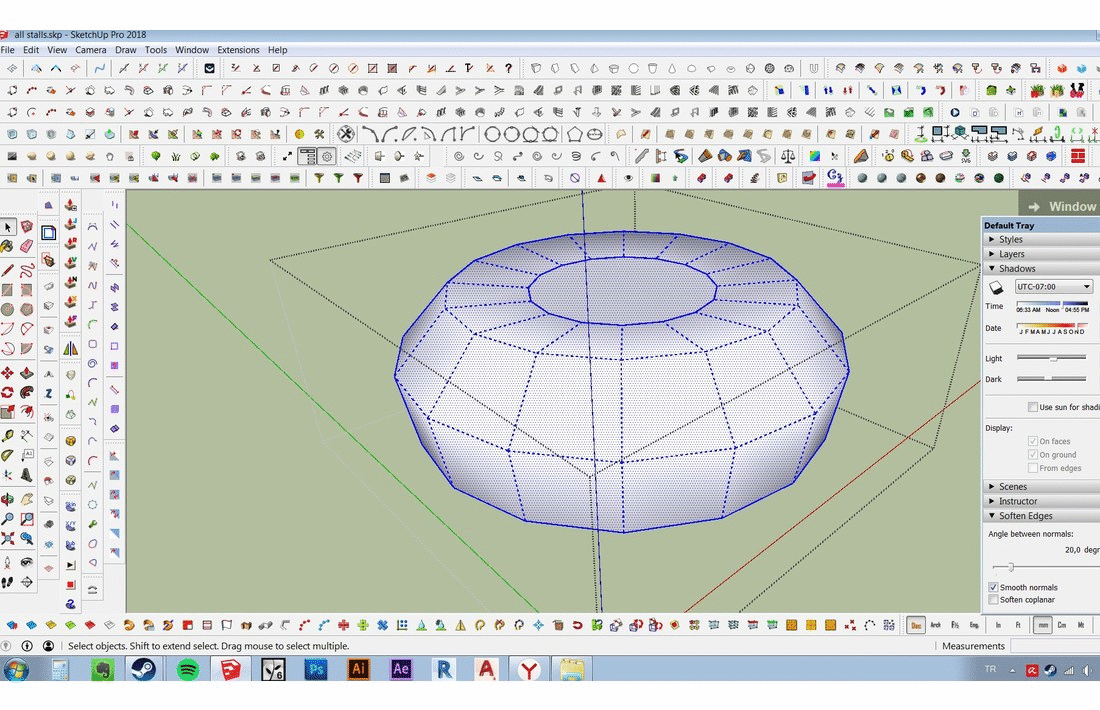Viewport: 1100px width, 710px height.
Task: Enable Use sun for shading checkbox
Action: point(1033,407)
